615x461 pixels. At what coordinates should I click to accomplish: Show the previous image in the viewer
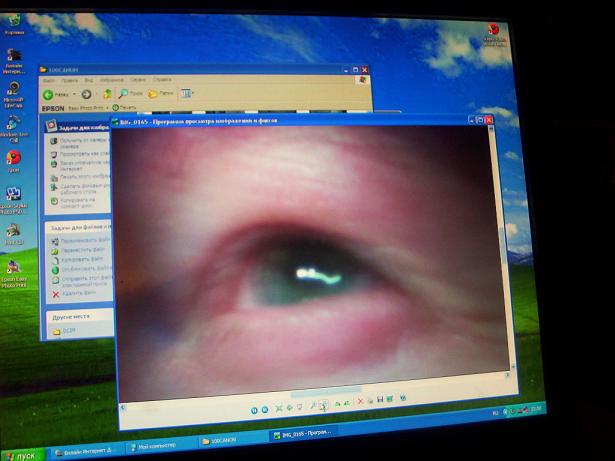tap(254, 410)
